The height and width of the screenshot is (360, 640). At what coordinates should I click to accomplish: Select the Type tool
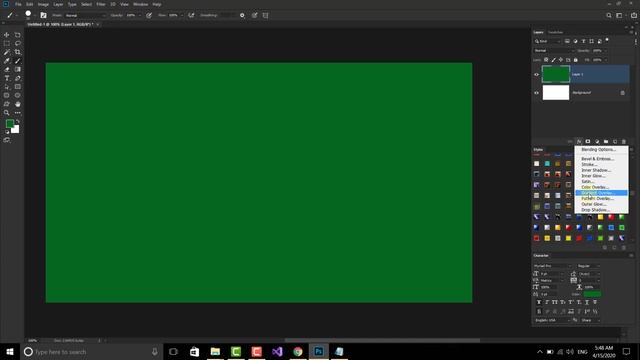click(7, 78)
